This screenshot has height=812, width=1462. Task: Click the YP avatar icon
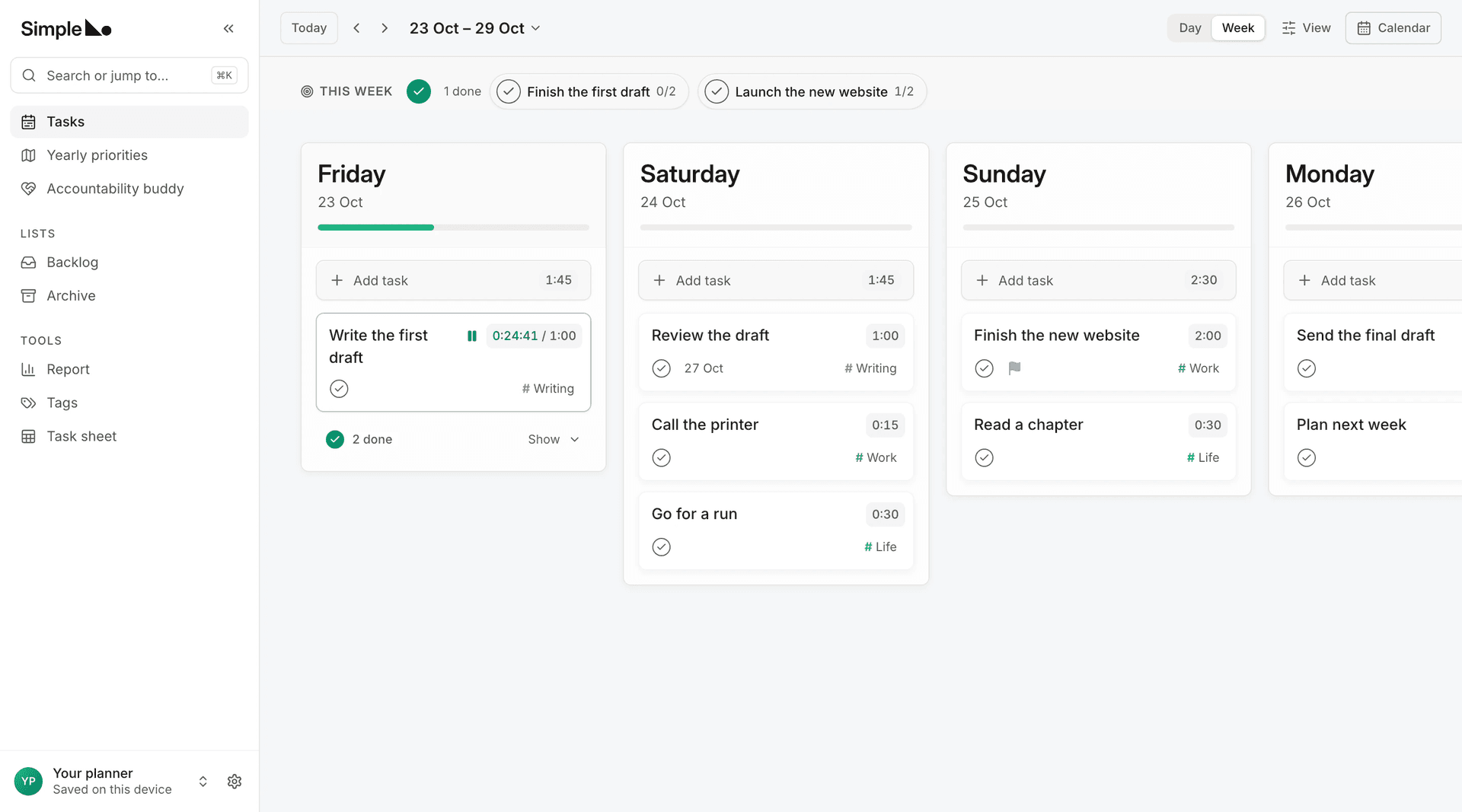pos(29,782)
